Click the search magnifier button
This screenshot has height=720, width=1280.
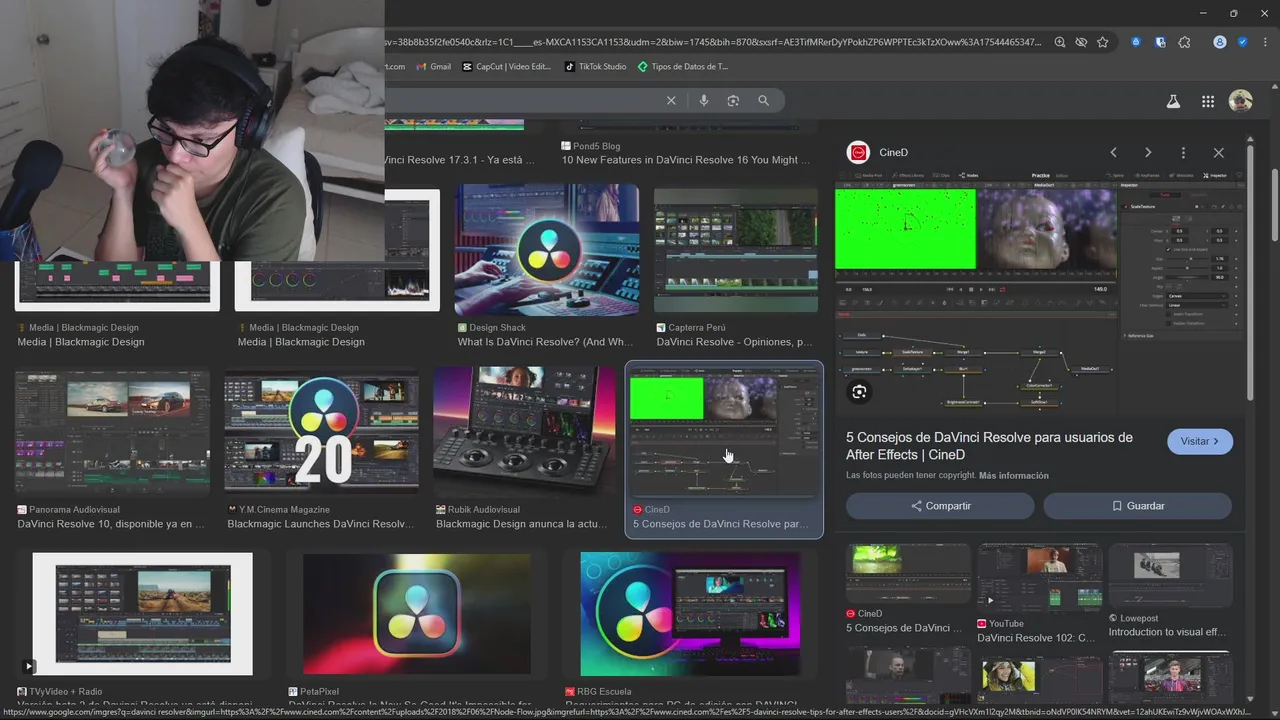[x=763, y=100]
